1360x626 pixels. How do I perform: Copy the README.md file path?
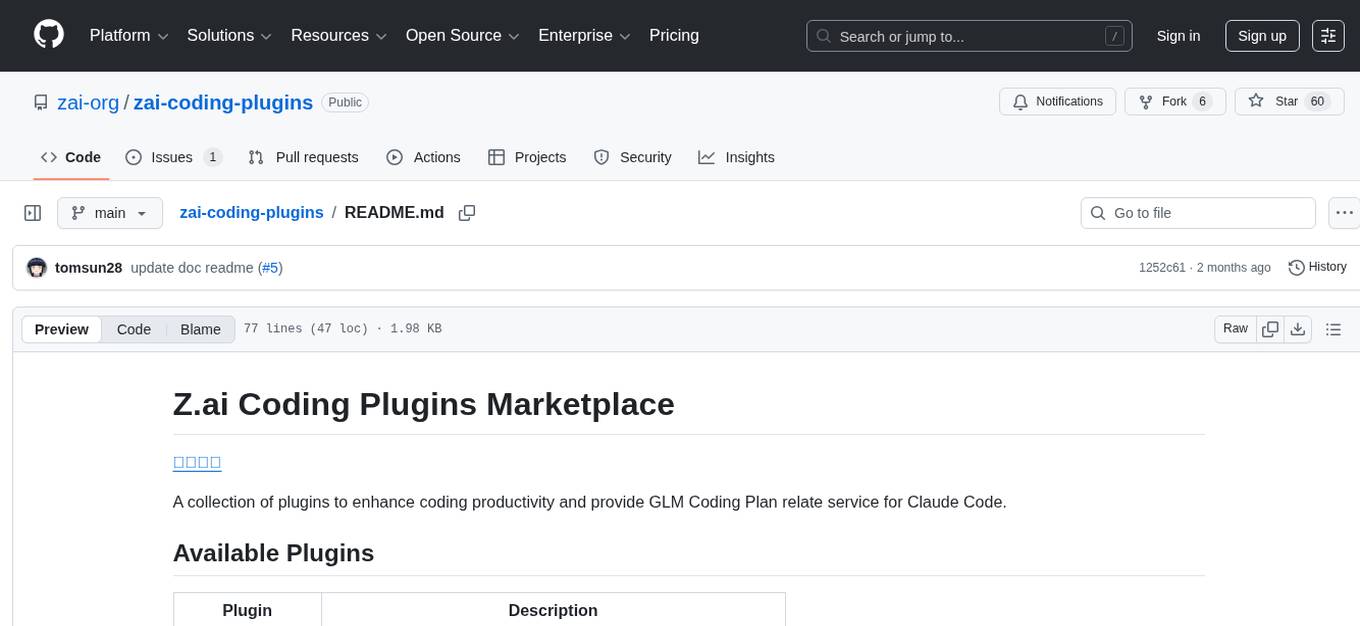pyautogui.click(x=466, y=213)
